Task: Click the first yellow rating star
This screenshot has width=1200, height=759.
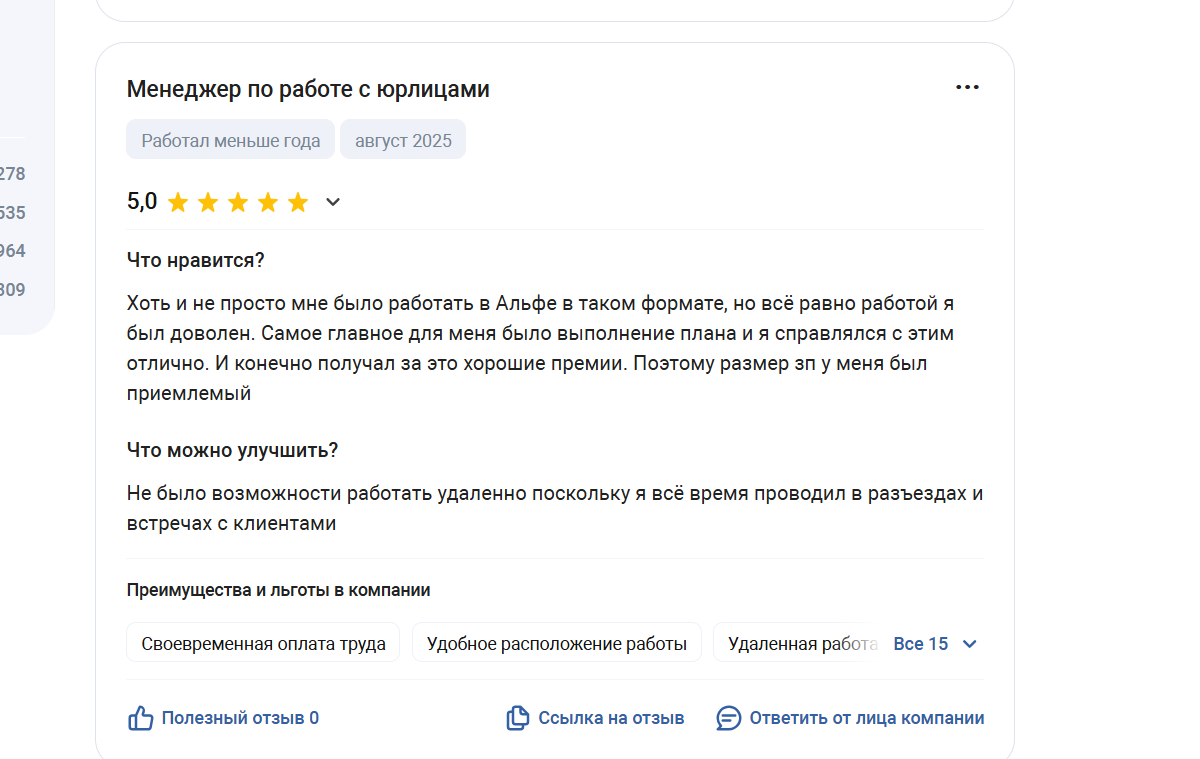Action: click(x=178, y=203)
